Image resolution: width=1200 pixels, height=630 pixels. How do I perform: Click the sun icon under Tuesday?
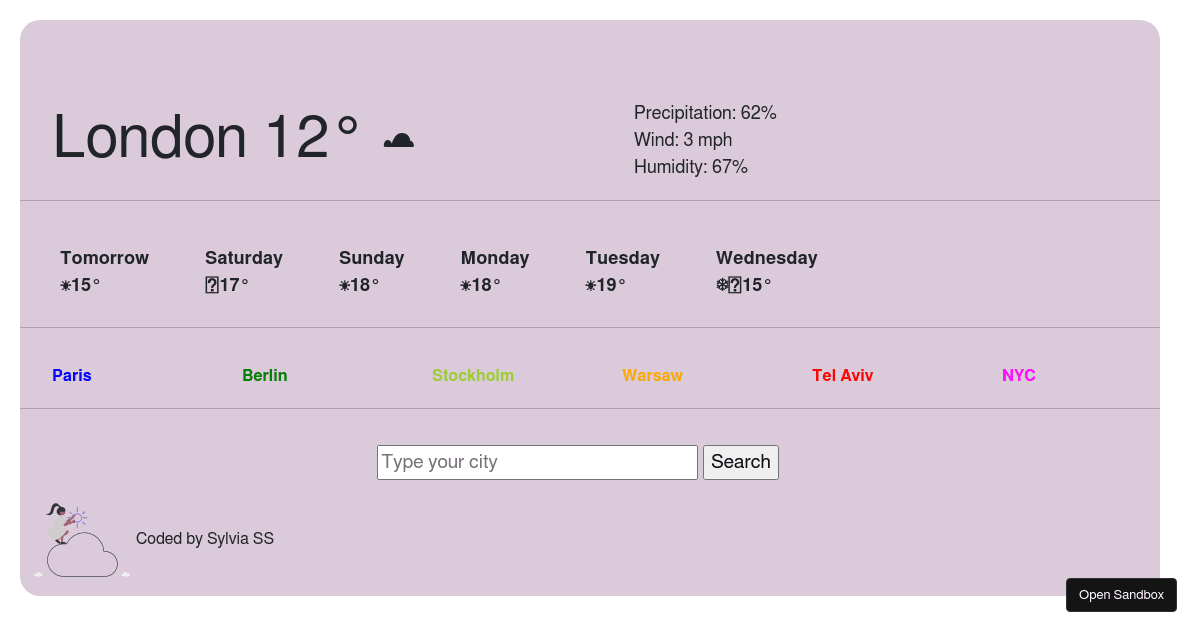pyautogui.click(x=591, y=286)
